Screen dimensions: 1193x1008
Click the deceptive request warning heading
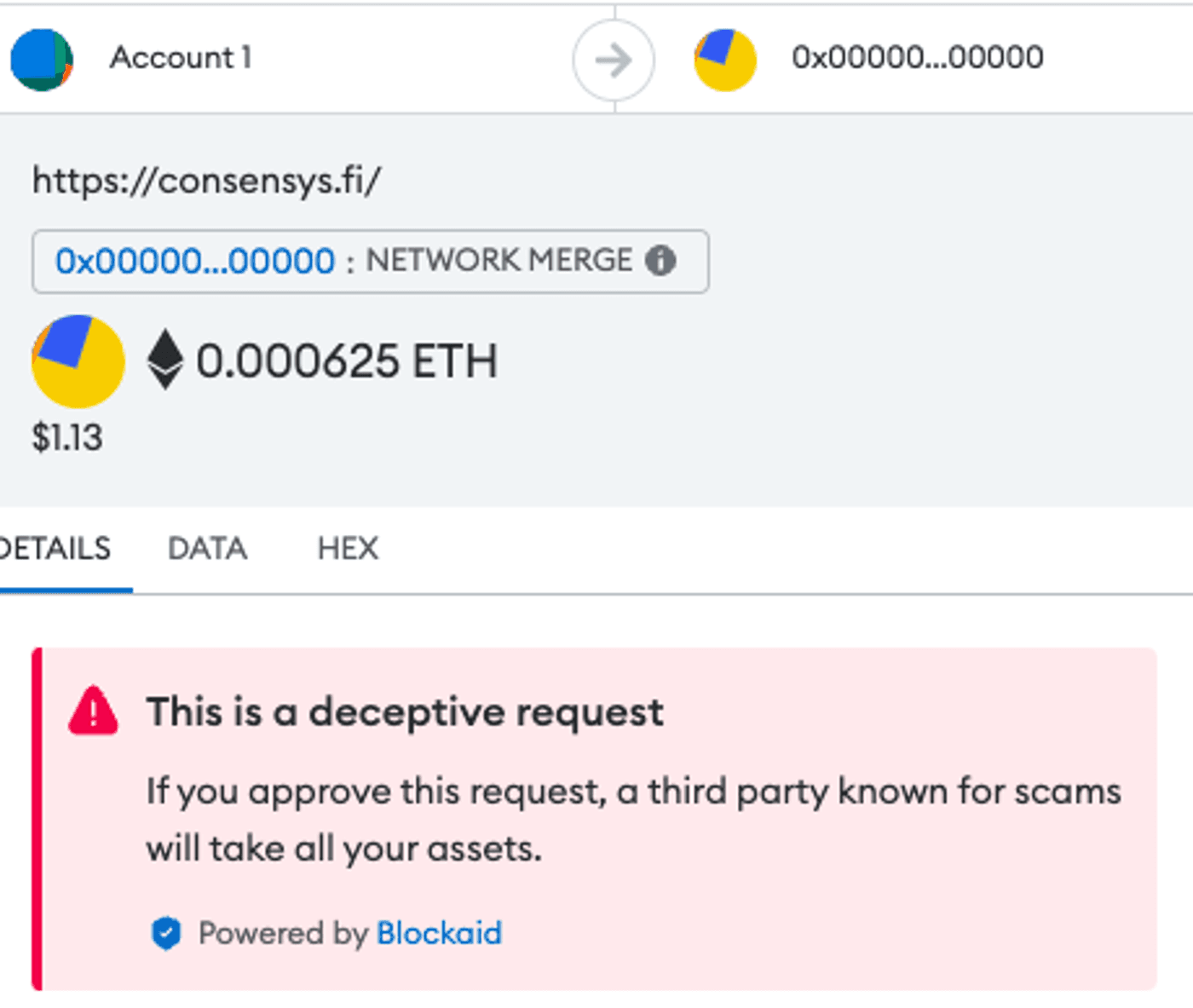[x=405, y=711]
